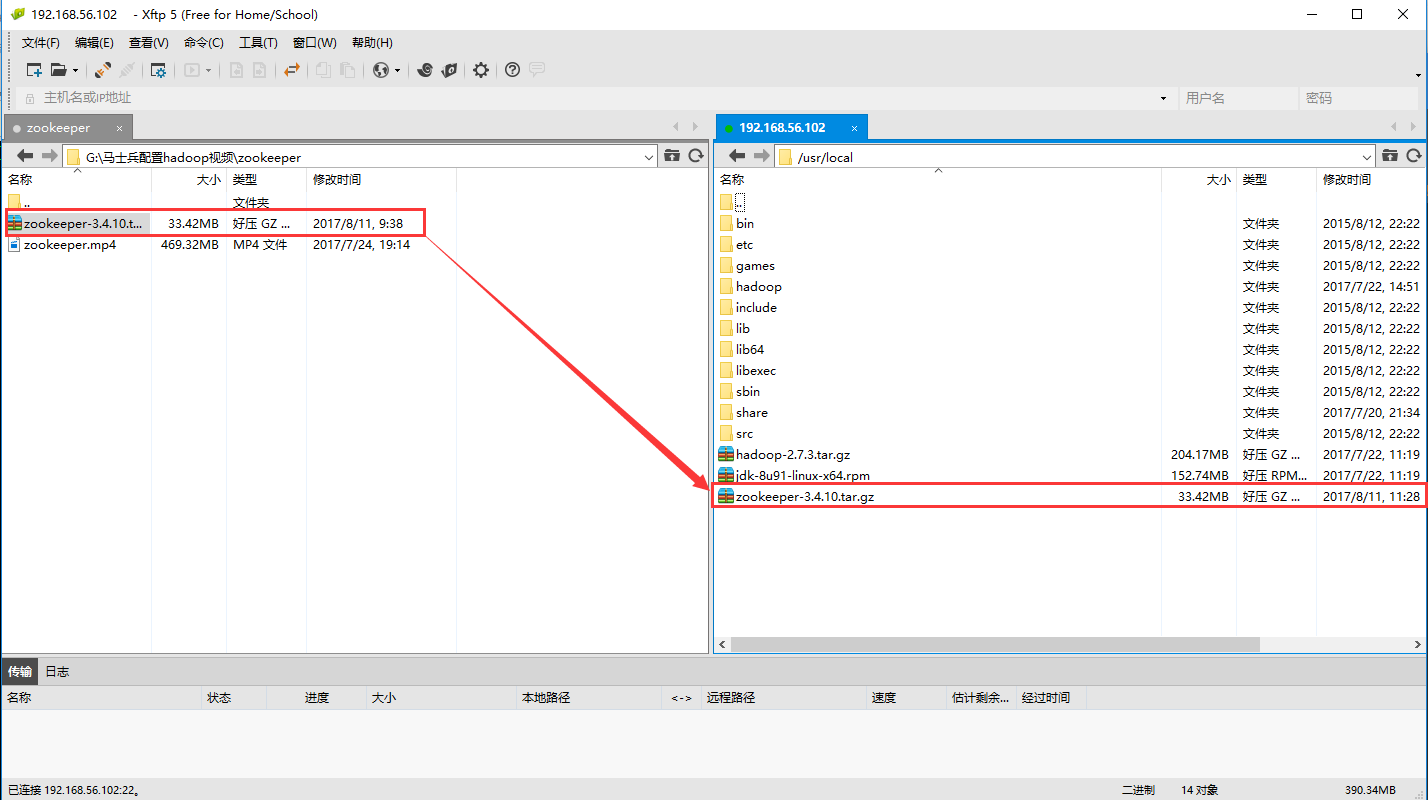Click the Copy toolbar icon
This screenshot has width=1428, height=800.
[323, 70]
